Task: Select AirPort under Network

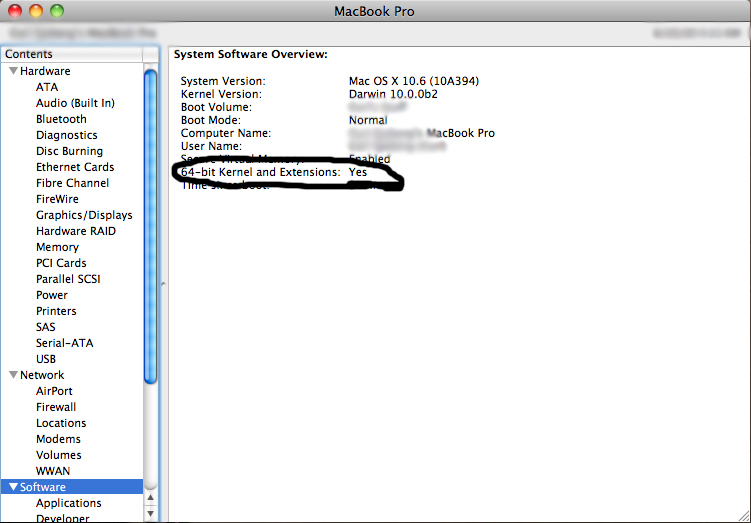Action: [54, 391]
